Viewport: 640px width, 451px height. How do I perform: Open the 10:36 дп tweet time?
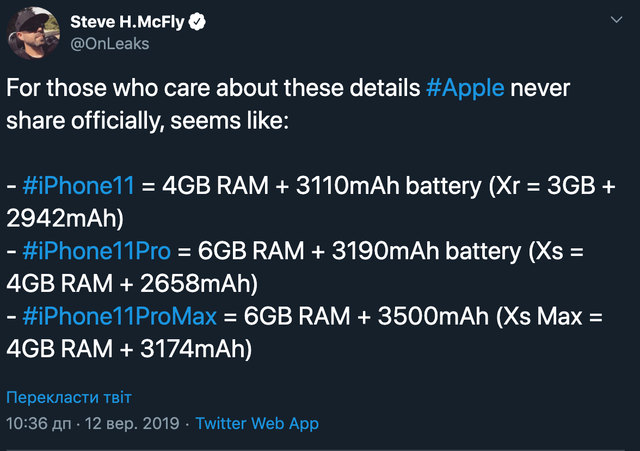click(x=38, y=424)
